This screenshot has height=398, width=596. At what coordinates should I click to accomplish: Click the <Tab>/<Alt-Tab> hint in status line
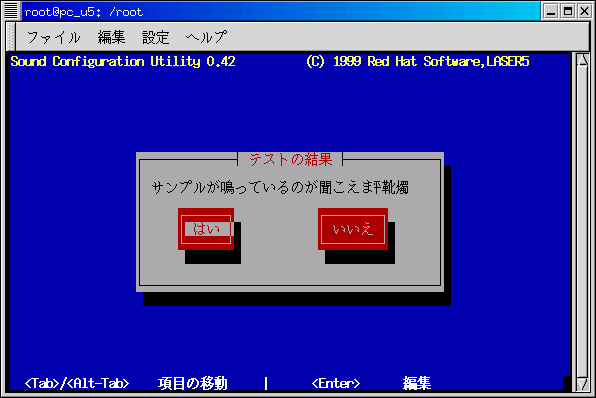(77, 383)
